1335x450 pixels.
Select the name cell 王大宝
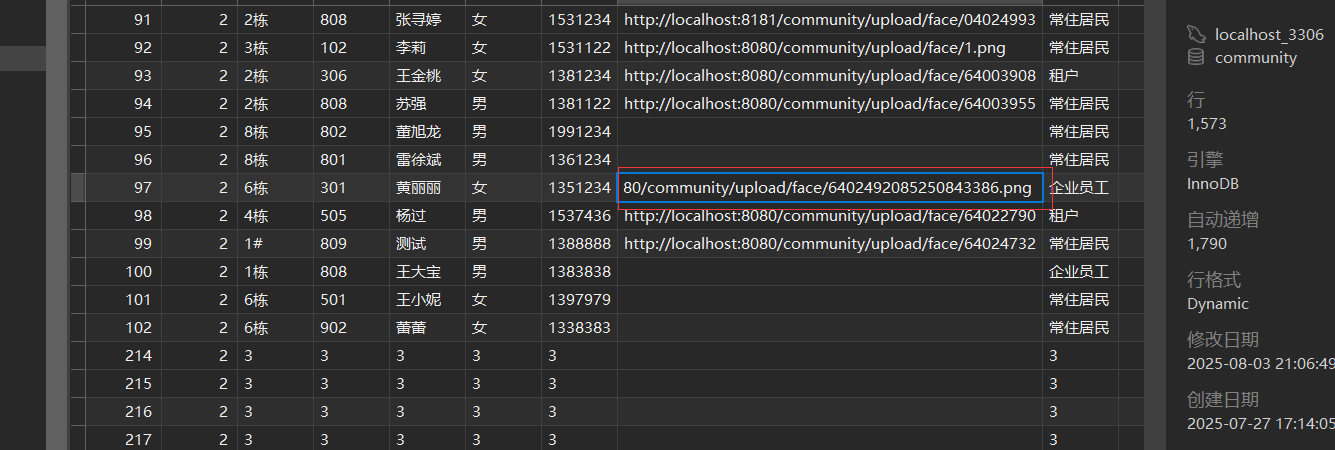pyautogui.click(x=427, y=272)
